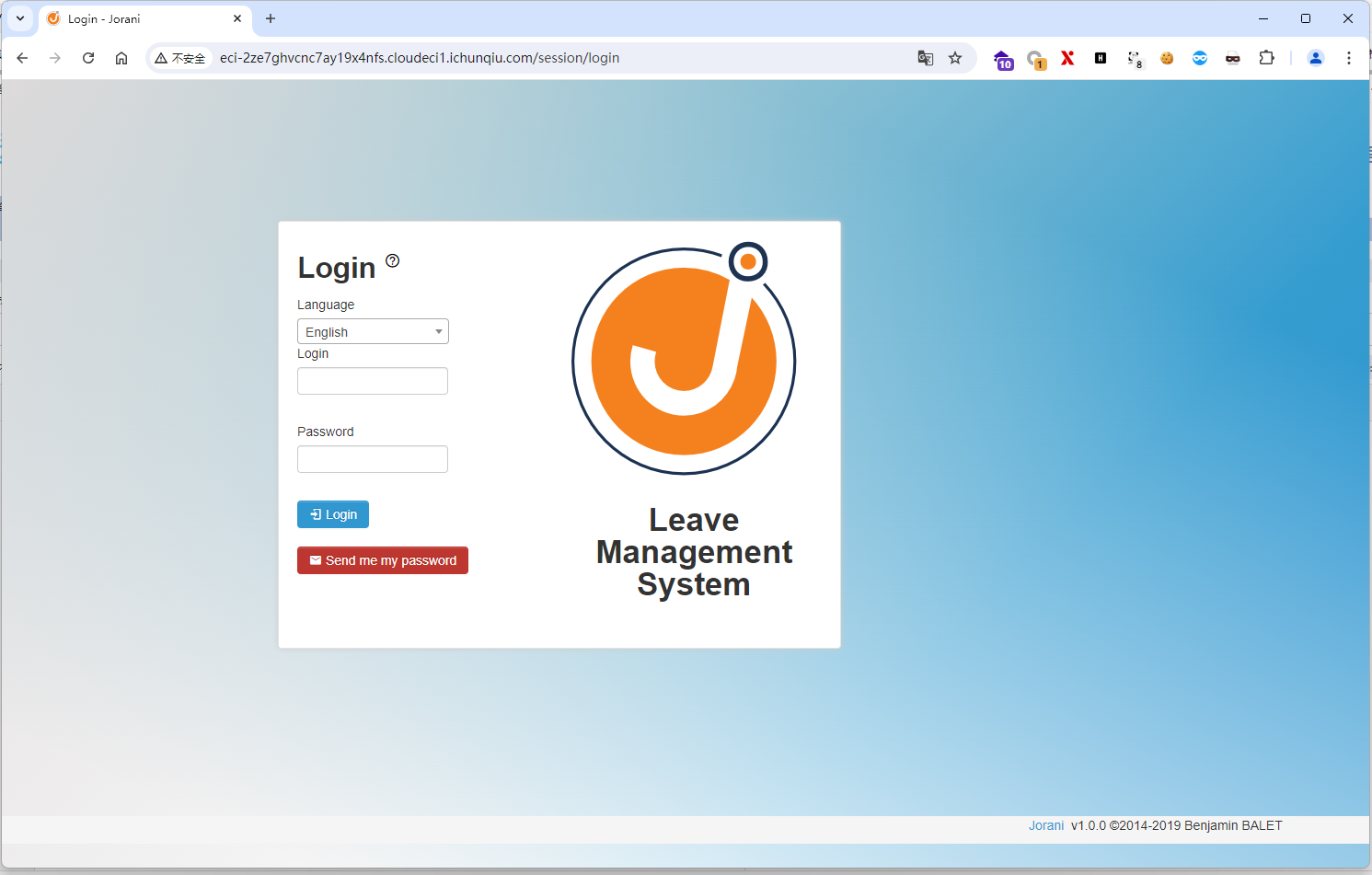Click the address bar URL text
1372x875 pixels.
coord(420,58)
